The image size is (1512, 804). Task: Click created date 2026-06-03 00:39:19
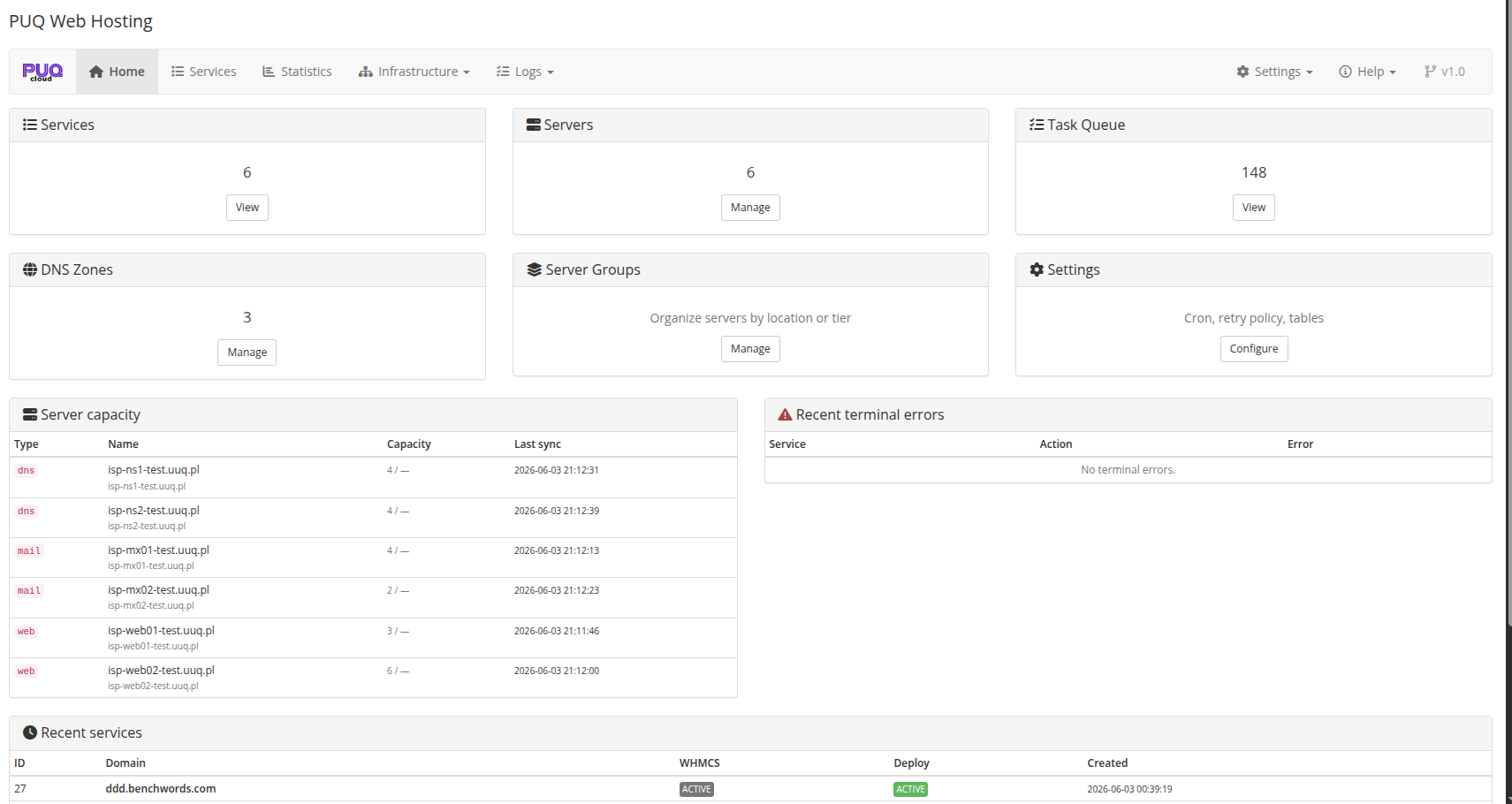coord(1129,790)
